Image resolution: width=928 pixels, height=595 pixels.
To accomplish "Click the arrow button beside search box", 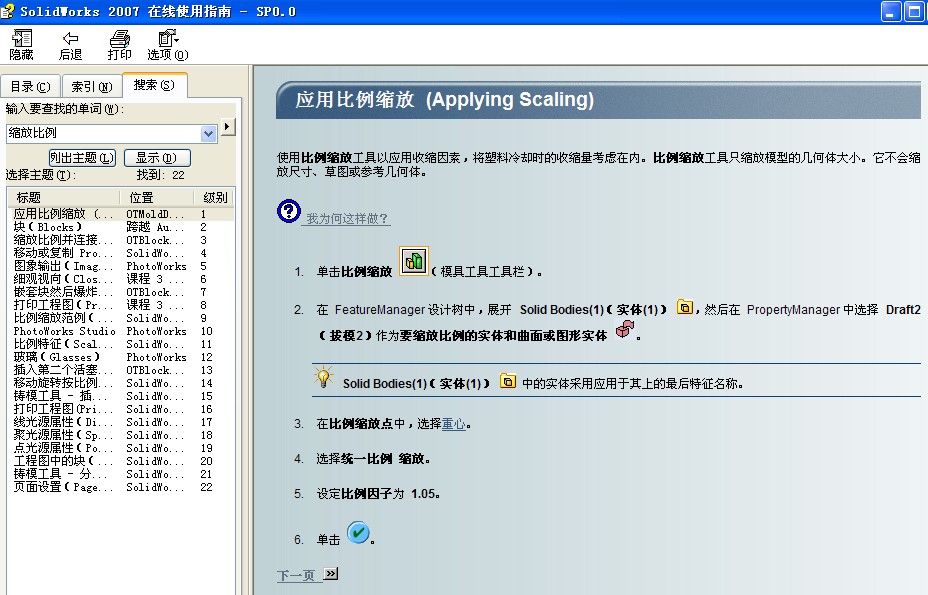I will 228,126.
